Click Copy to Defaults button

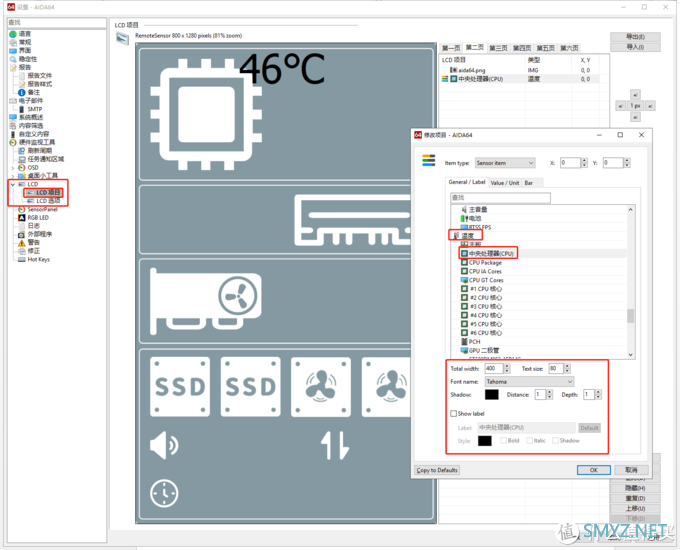click(x=437, y=470)
